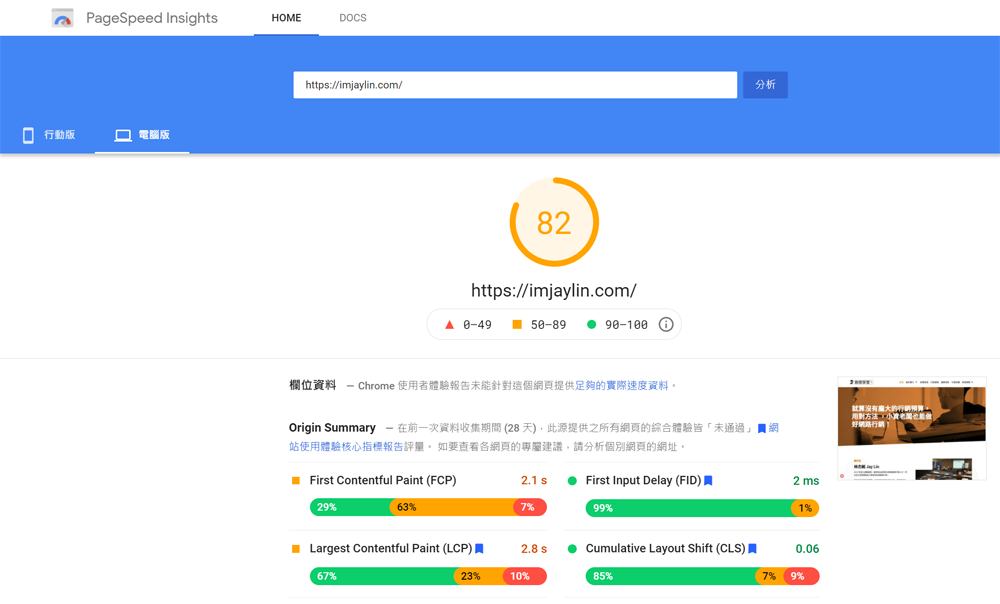Click the orange square 50-89 legend icon

tap(517, 325)
